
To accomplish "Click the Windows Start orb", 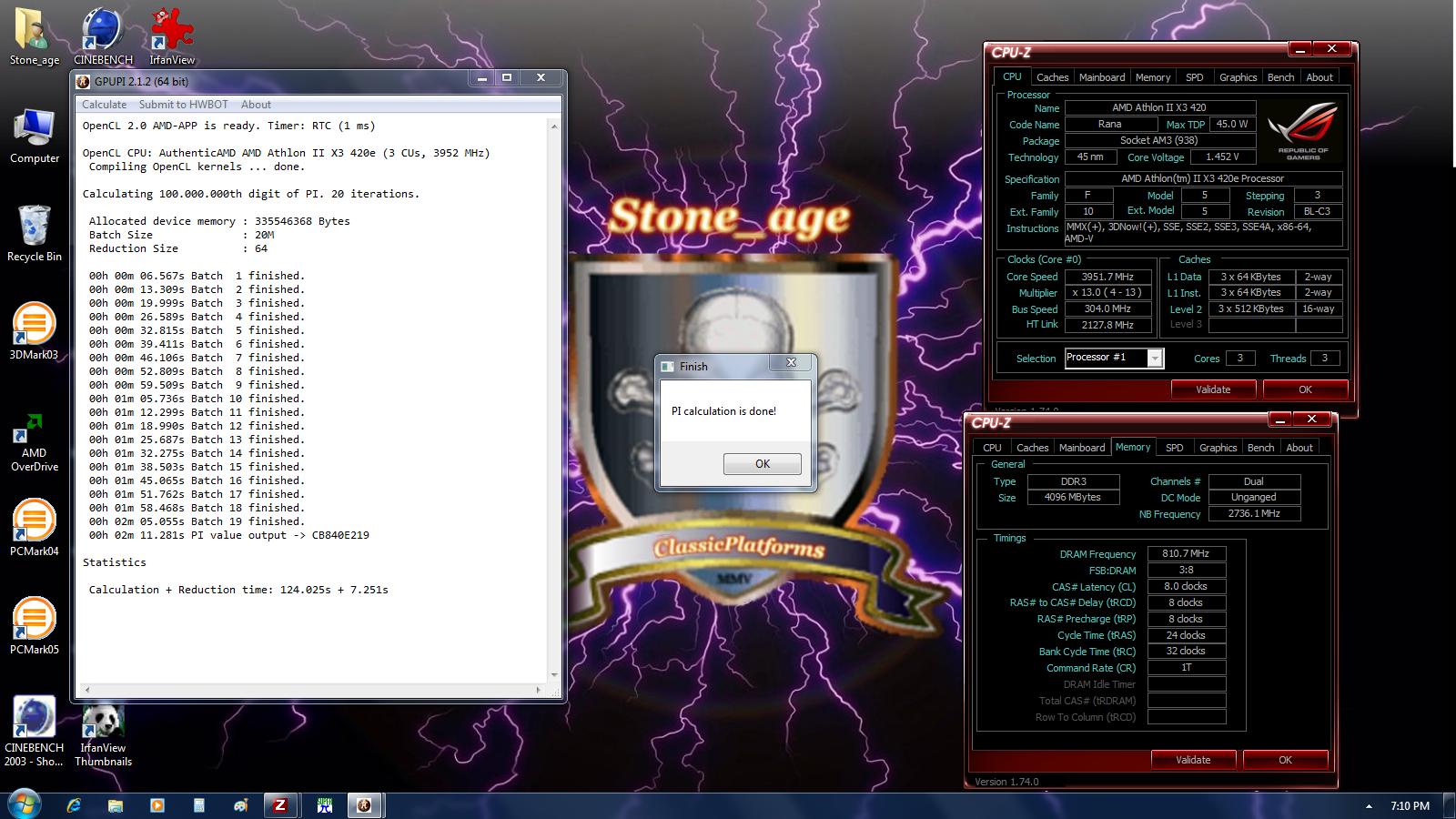I will click(25, 805).
